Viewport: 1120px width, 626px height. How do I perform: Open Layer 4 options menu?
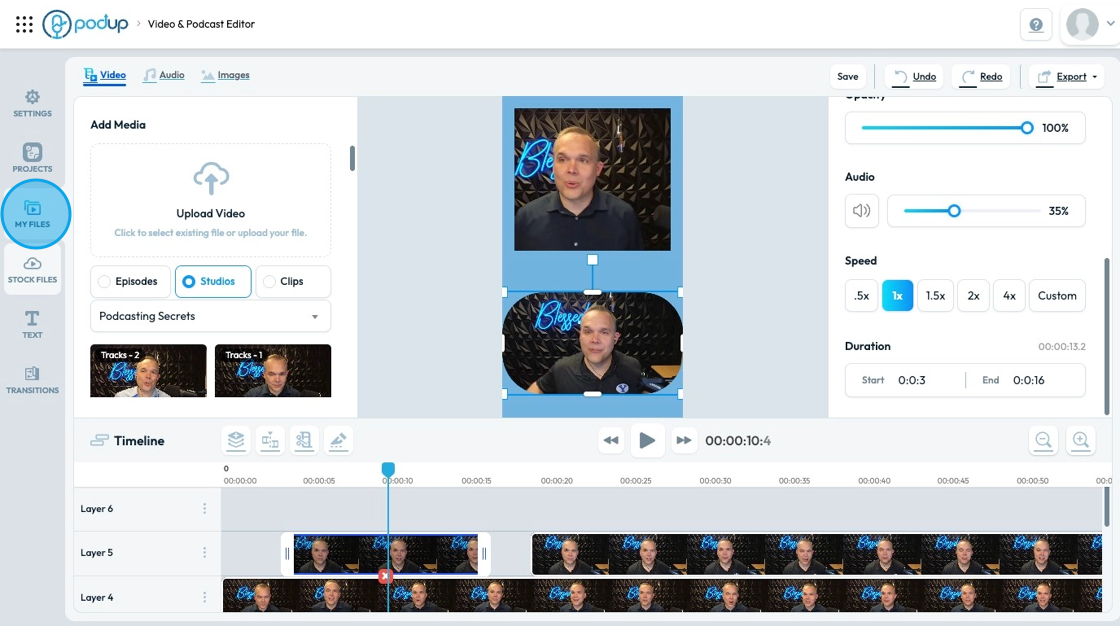pyautogui.click(x=204, y=597)
